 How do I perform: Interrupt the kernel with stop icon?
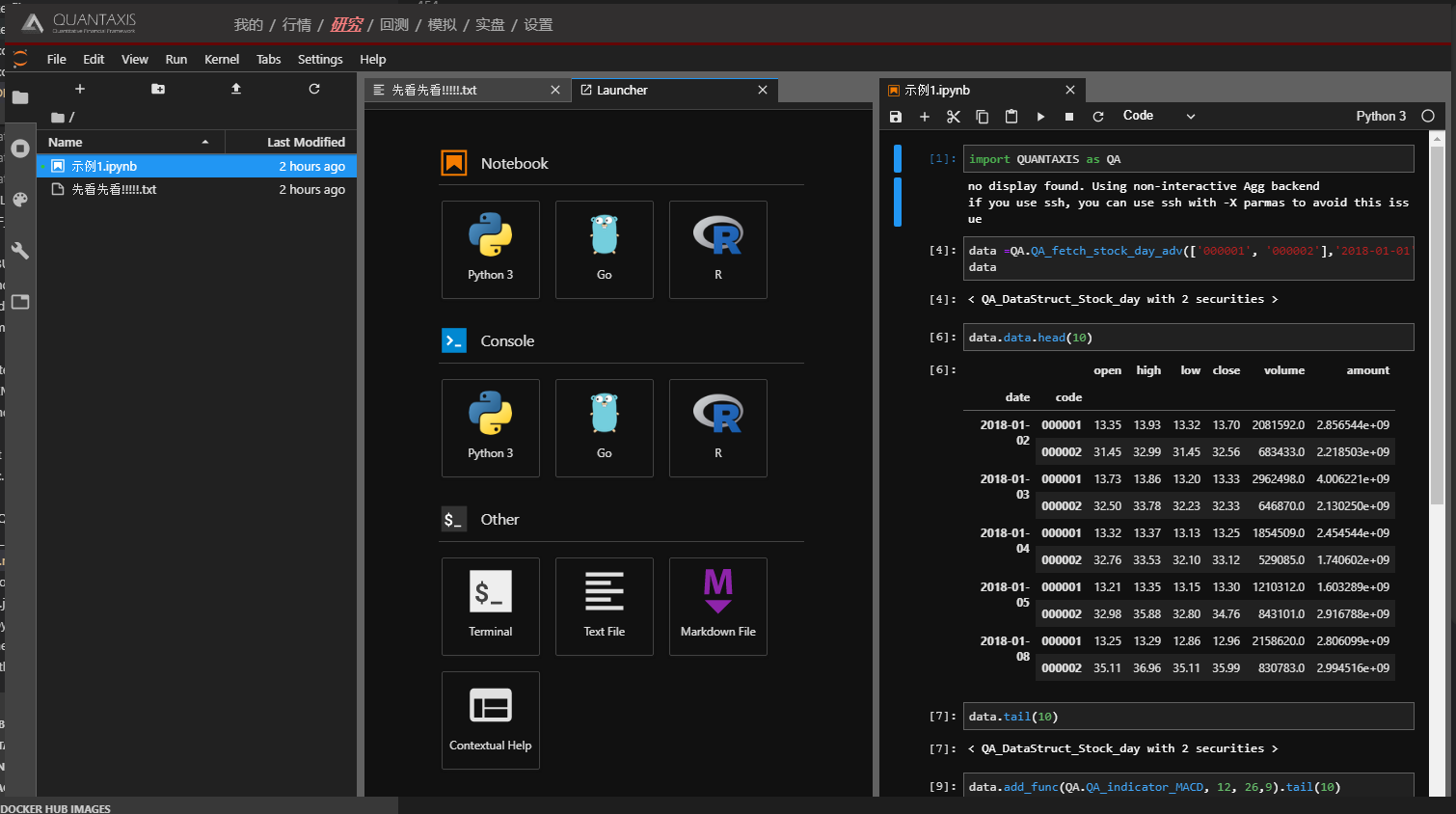1069,117
